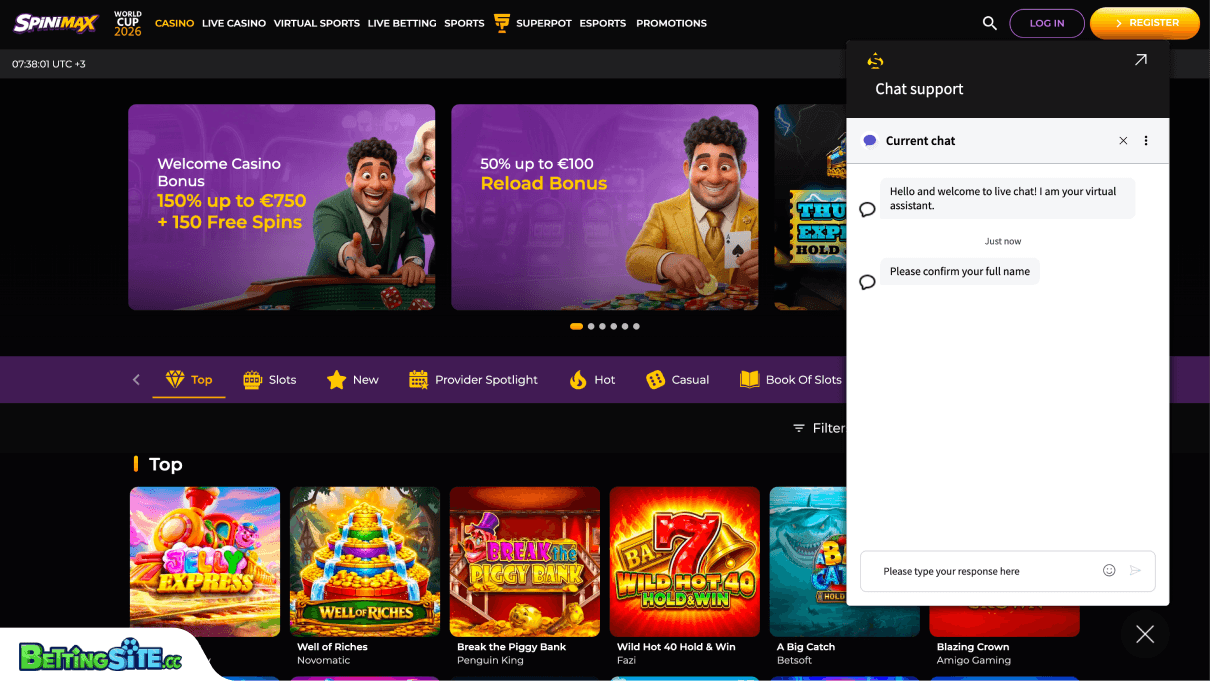Open Provider Spotlight category

[473, 380]
